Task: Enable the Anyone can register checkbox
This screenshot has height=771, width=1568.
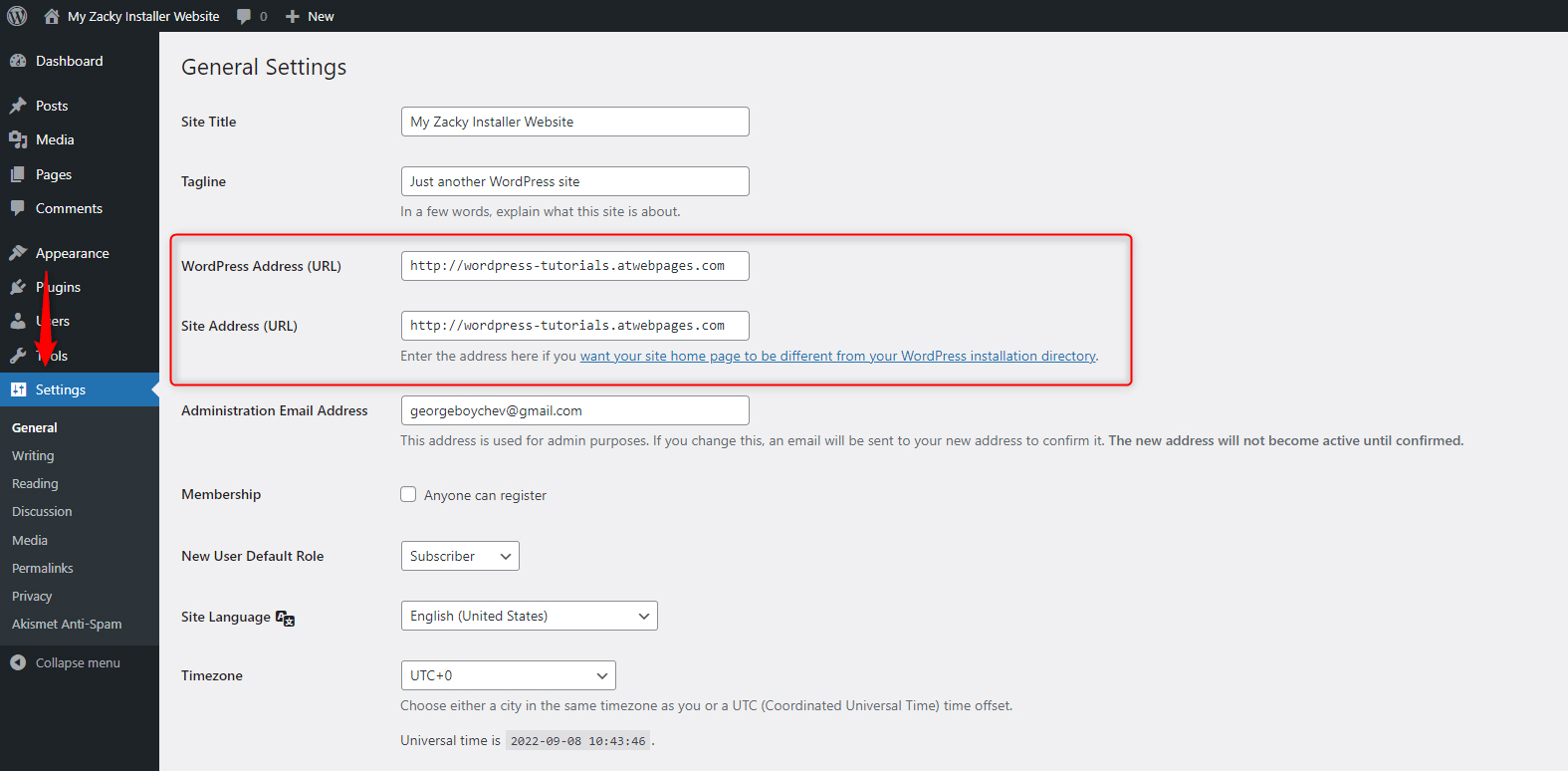Action: tap(408, 494)
